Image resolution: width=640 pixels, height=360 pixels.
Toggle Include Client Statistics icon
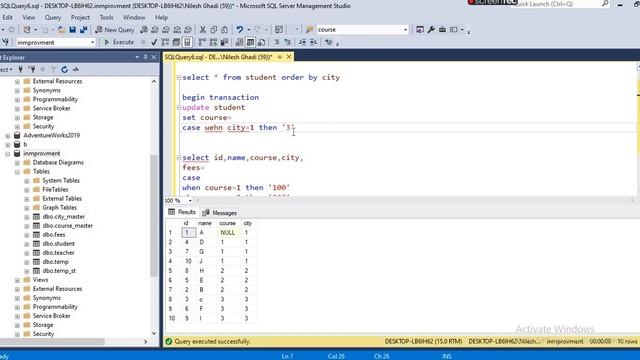(224, 42)
